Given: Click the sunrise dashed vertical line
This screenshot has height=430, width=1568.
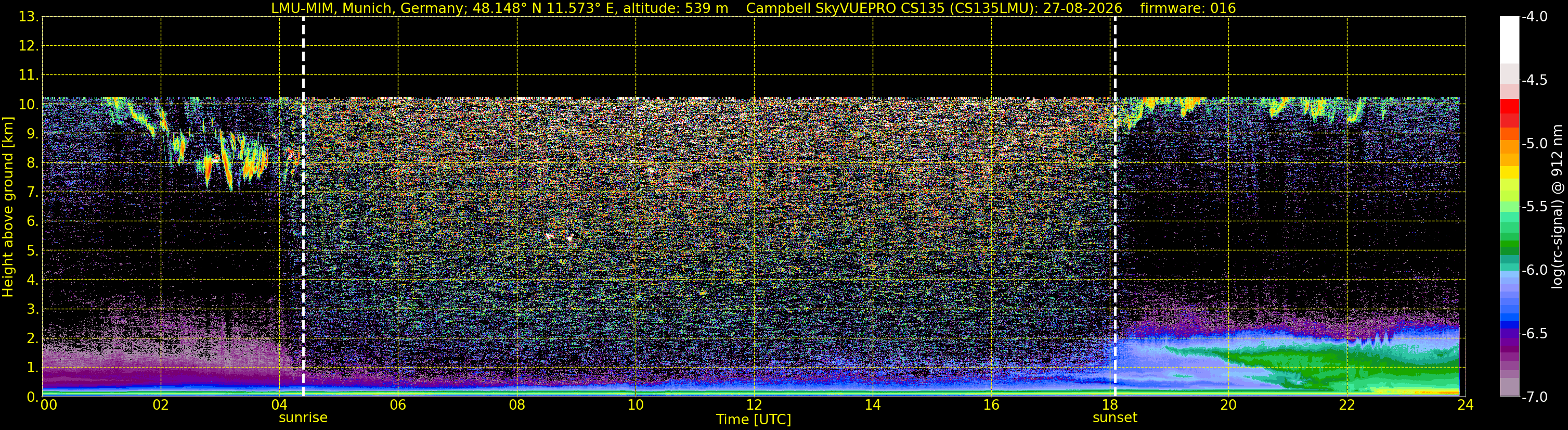Looking at the screenshot, I should [x=303, y=207].
